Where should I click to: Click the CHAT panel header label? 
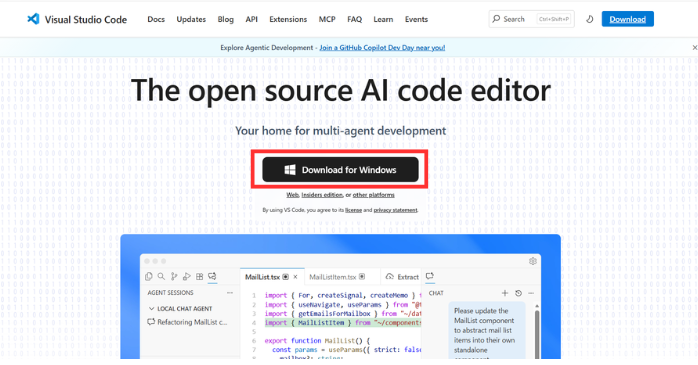(x=436, y=293)
